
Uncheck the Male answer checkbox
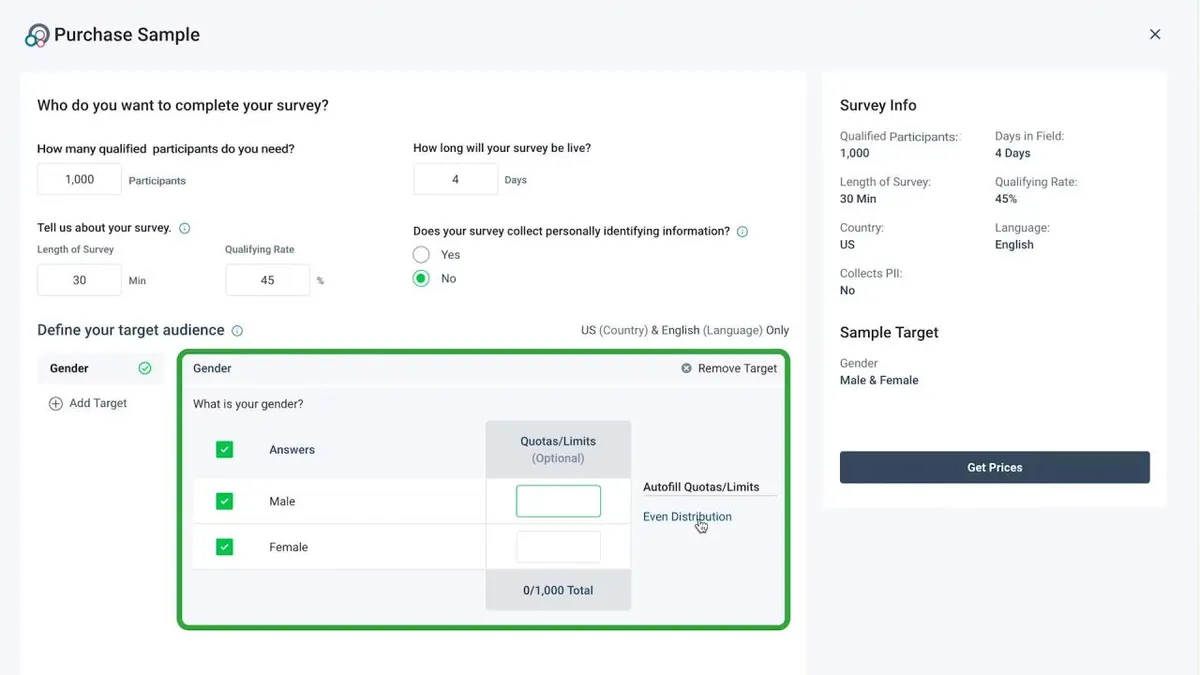224,501
